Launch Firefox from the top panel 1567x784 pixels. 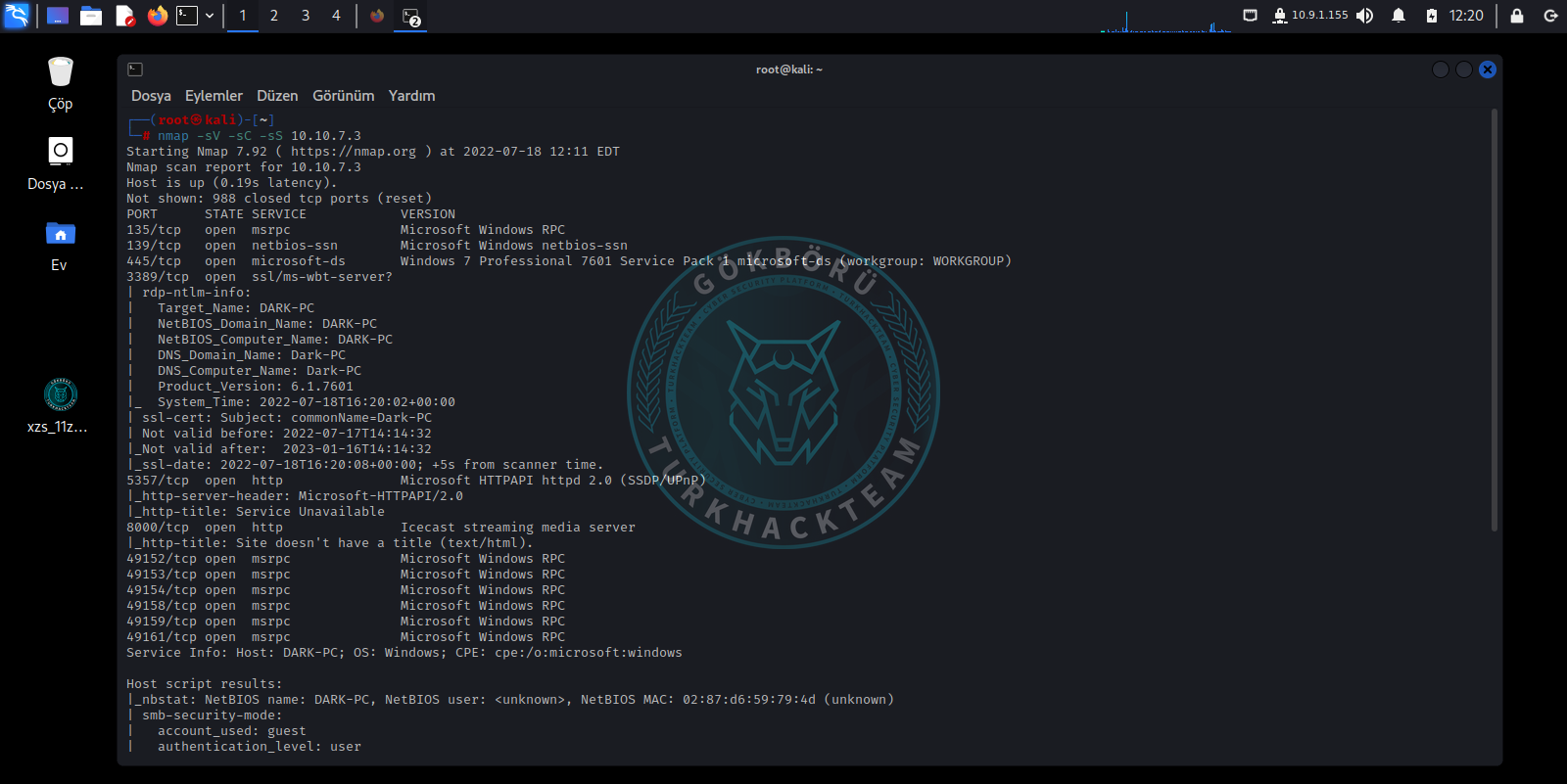point(158,16)
